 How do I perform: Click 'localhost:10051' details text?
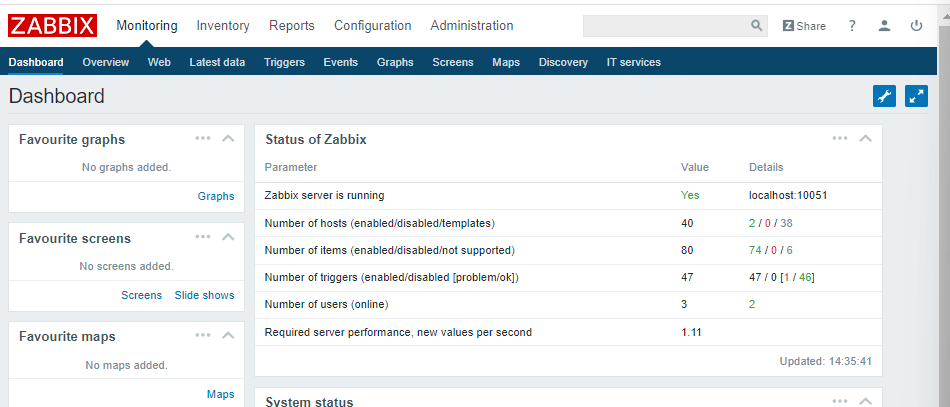[788, 195]
